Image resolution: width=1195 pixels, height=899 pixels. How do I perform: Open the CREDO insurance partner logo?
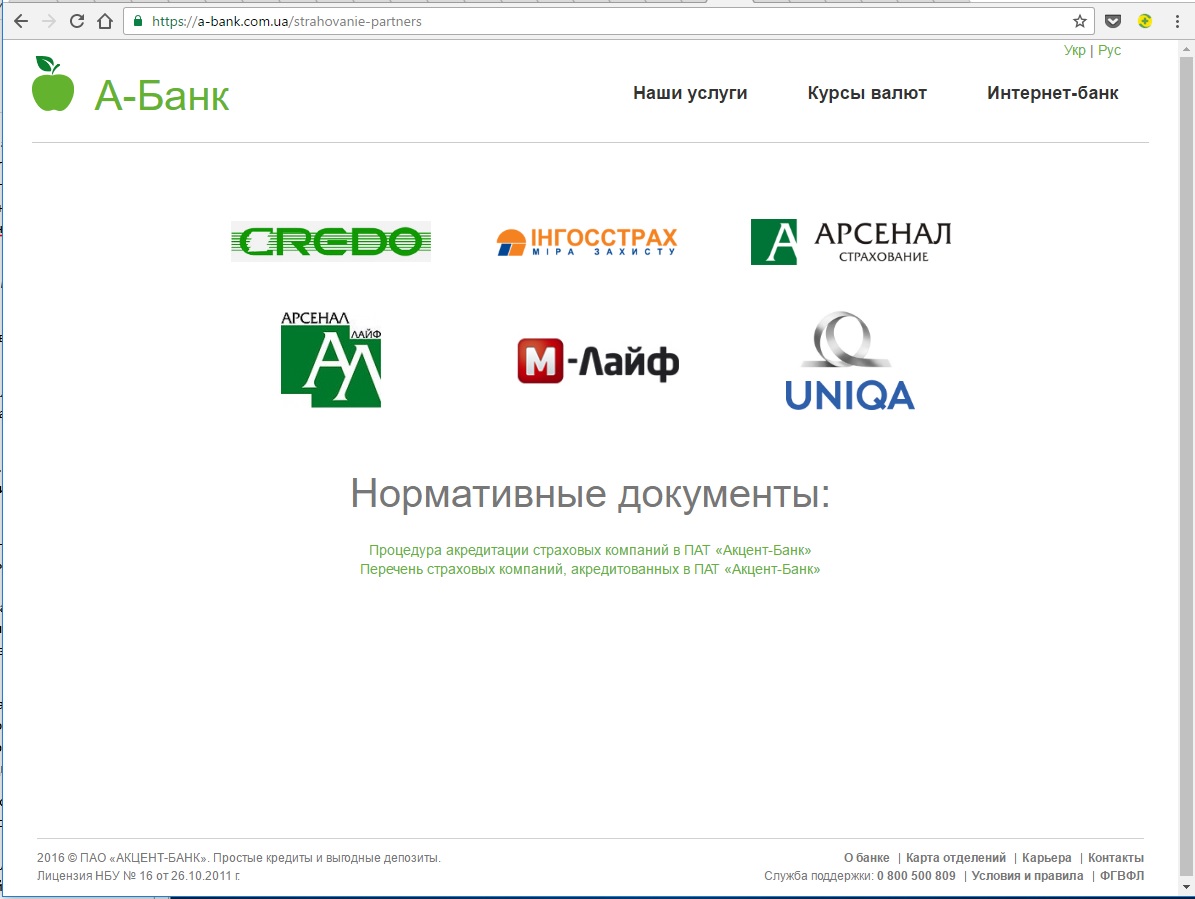[x=331, y=242]
